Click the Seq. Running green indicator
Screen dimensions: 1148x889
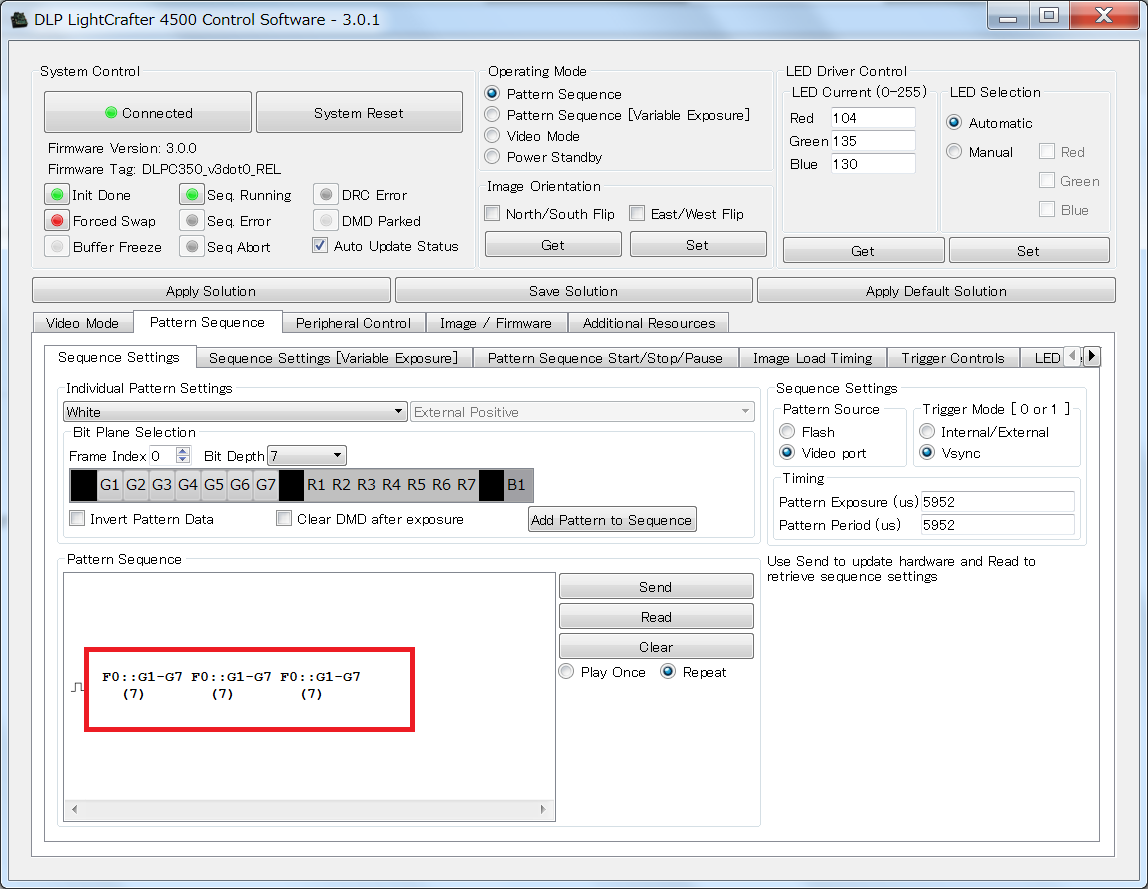click(192, 195)
